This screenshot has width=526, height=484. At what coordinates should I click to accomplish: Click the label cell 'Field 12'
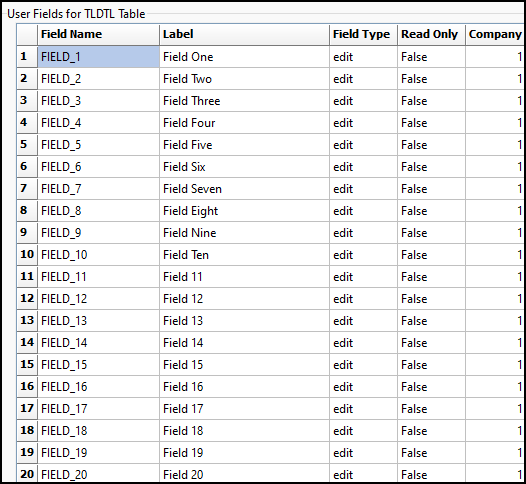(x=245, y=299)
